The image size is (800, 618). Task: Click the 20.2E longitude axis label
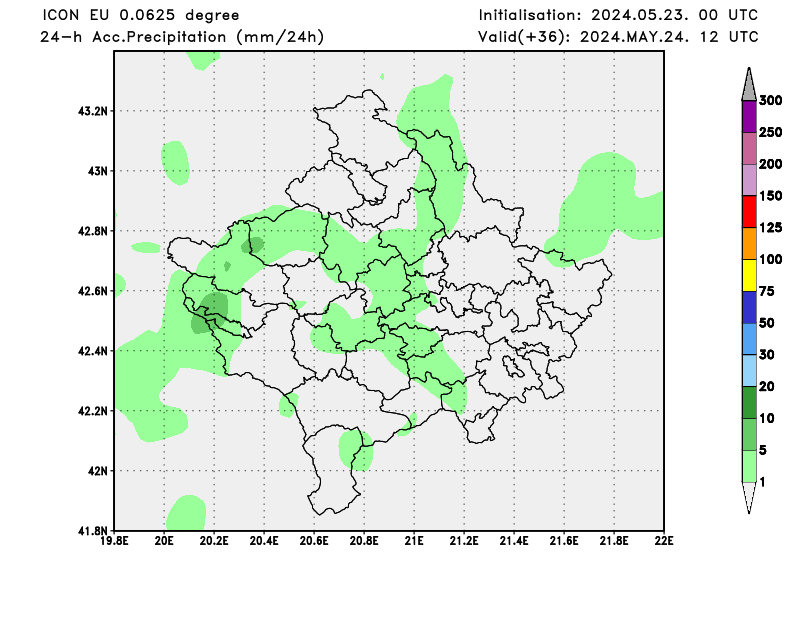tap(214, 540)
